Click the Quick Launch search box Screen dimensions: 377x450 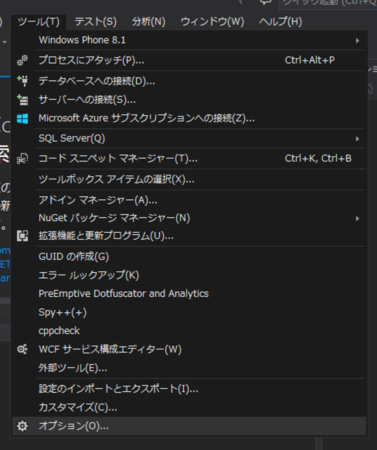(x=328, y=4)
